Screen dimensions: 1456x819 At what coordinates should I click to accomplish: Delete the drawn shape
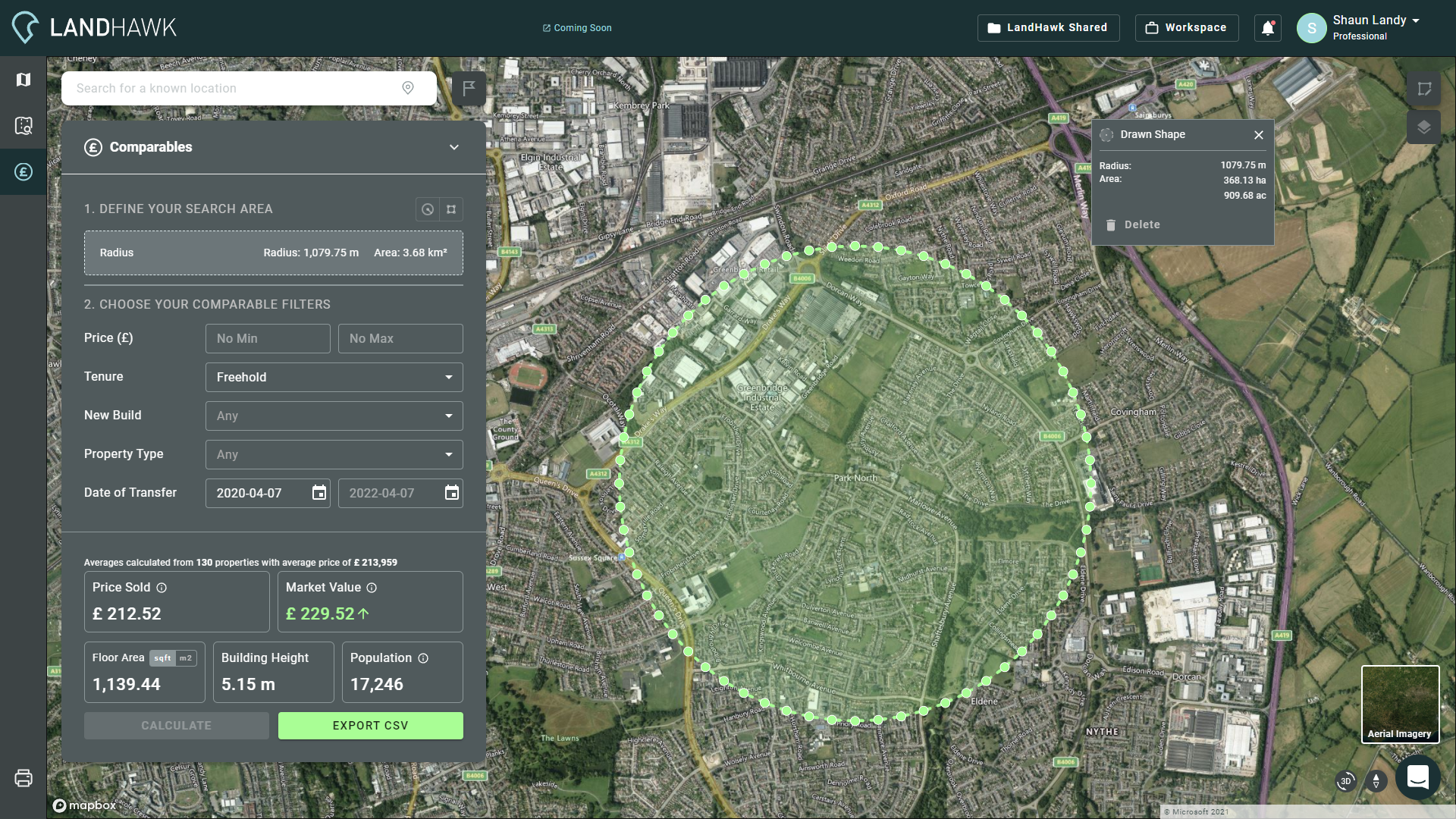coord(1133,224)
